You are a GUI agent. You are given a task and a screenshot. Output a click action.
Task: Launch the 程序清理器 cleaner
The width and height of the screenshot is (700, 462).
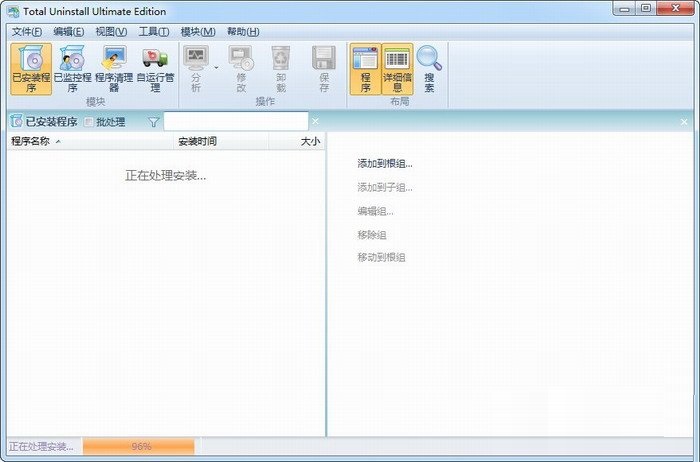(114, 69)
